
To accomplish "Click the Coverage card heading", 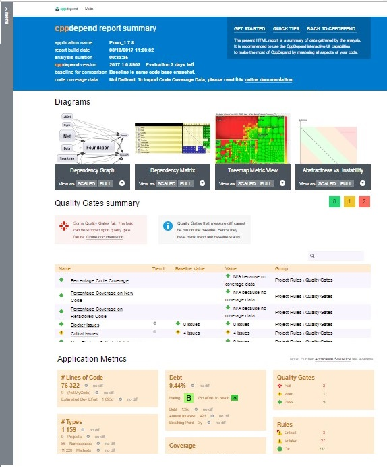I will (182, 445).
